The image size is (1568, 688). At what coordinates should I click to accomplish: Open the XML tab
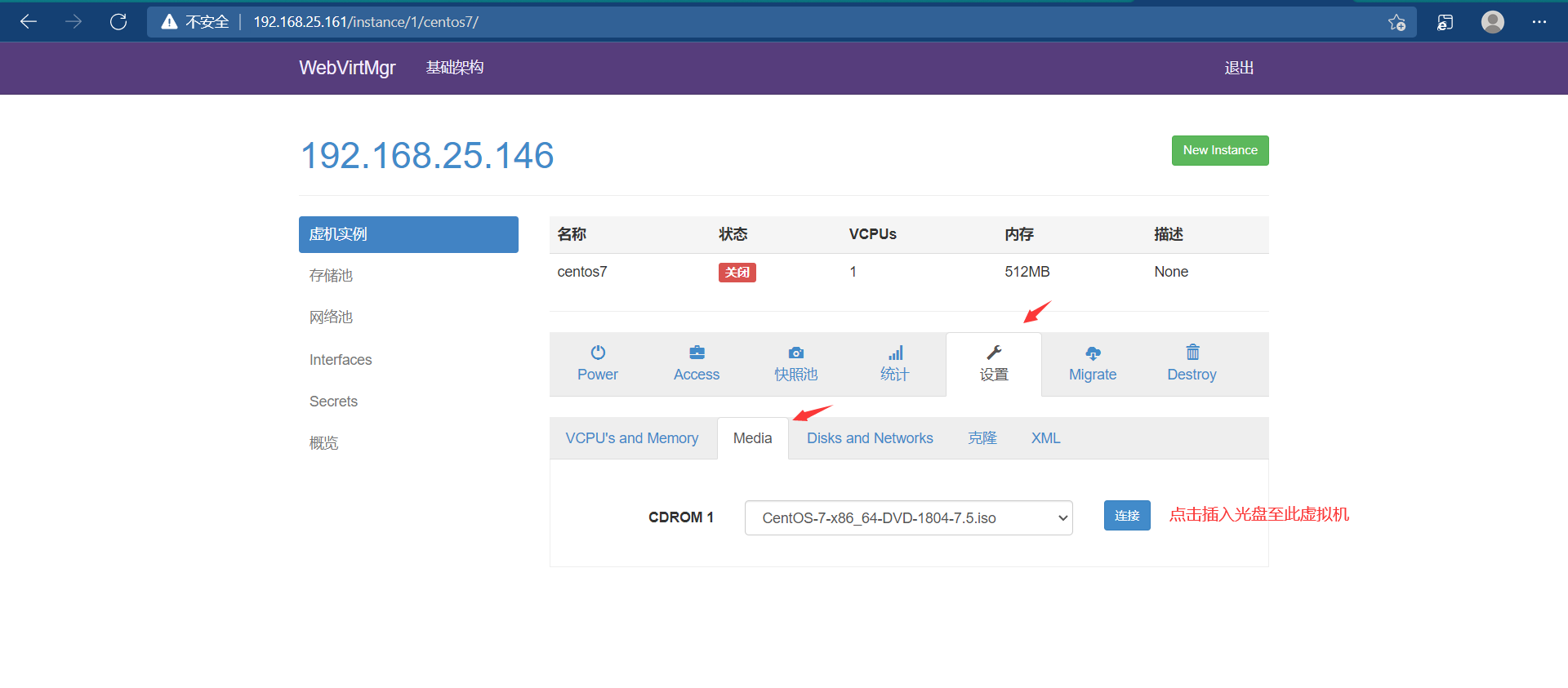coord(1045,438)
